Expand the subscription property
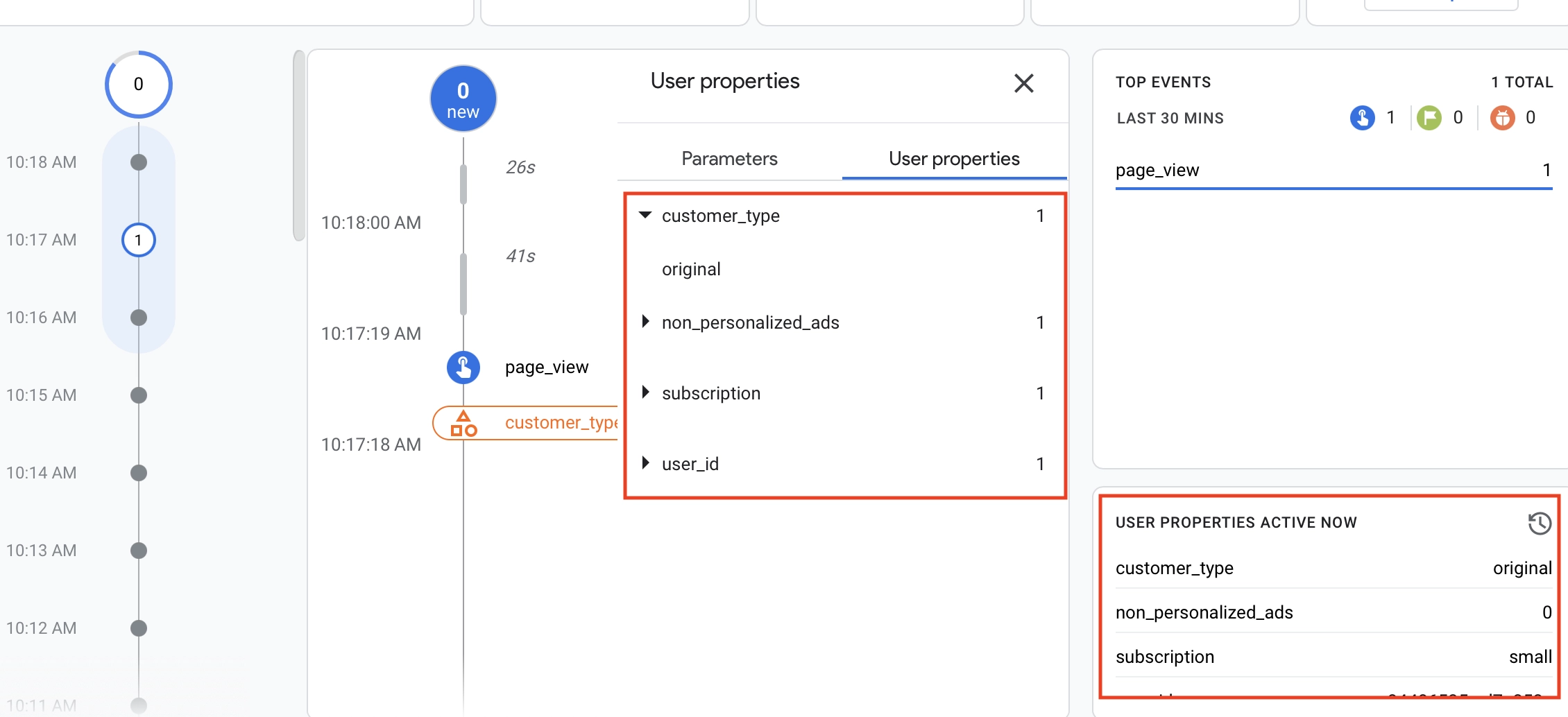This screenshot has width=1568, height=717. coord(645,392)
